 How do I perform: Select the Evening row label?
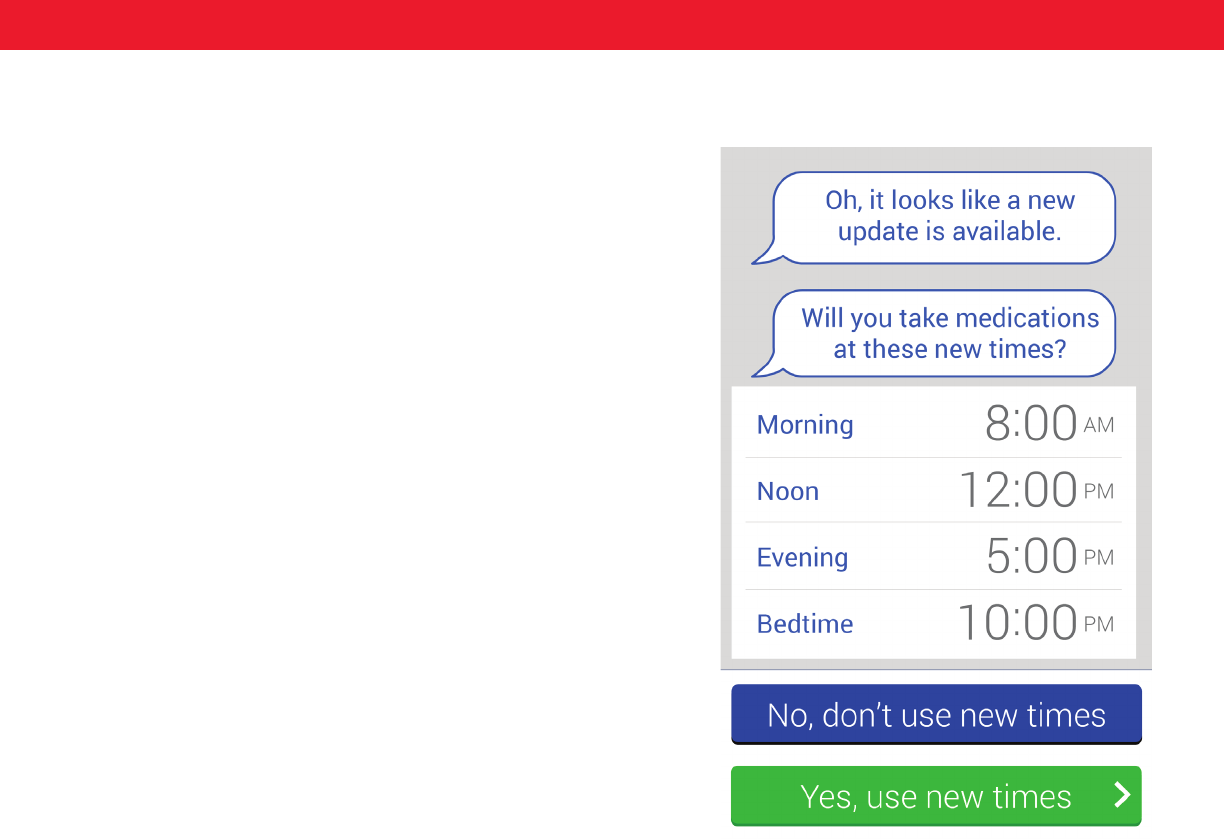(x=802, y=558)
